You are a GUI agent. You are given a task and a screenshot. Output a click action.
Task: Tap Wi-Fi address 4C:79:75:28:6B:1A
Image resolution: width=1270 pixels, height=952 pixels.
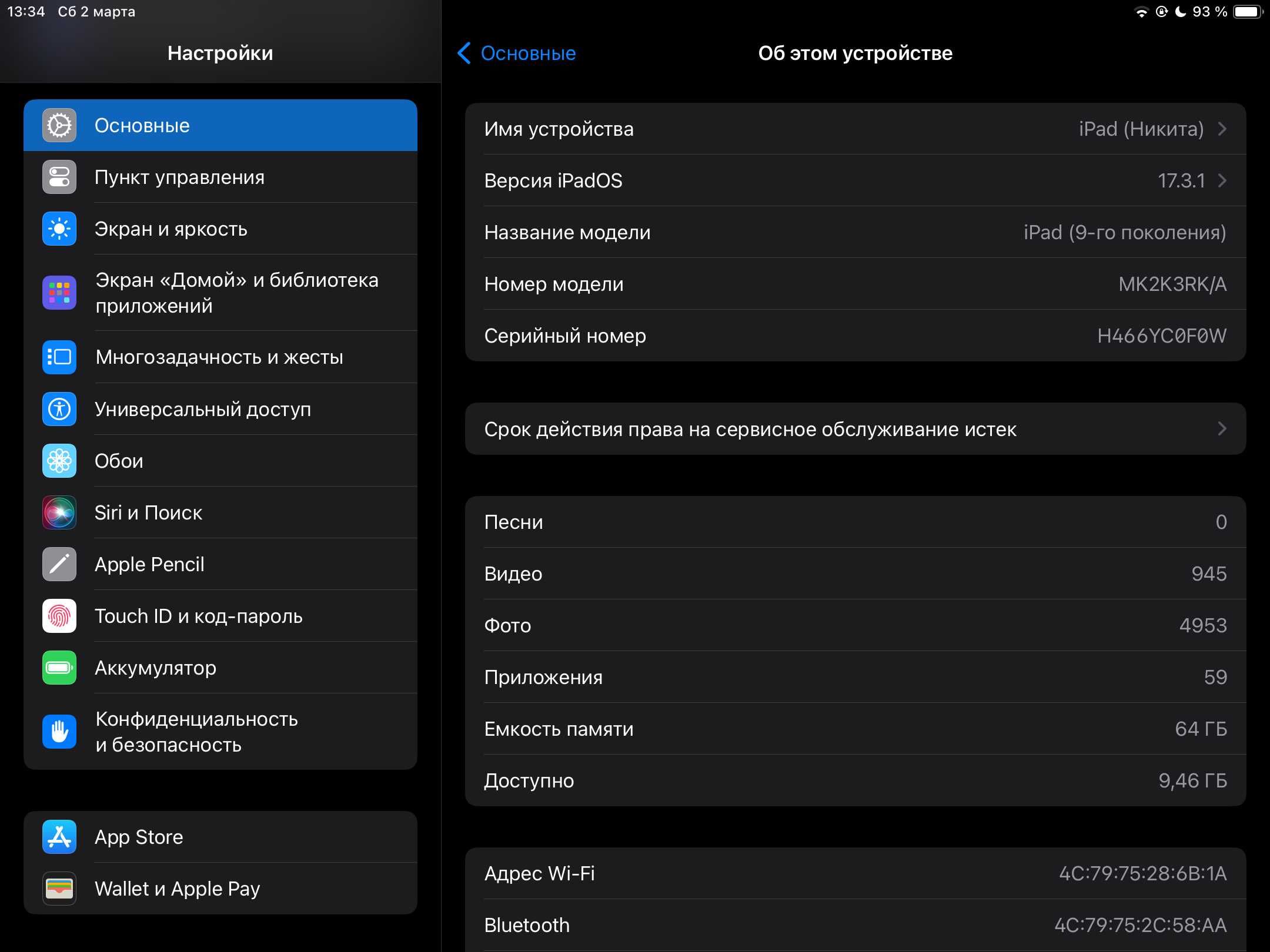point(1142,874)
